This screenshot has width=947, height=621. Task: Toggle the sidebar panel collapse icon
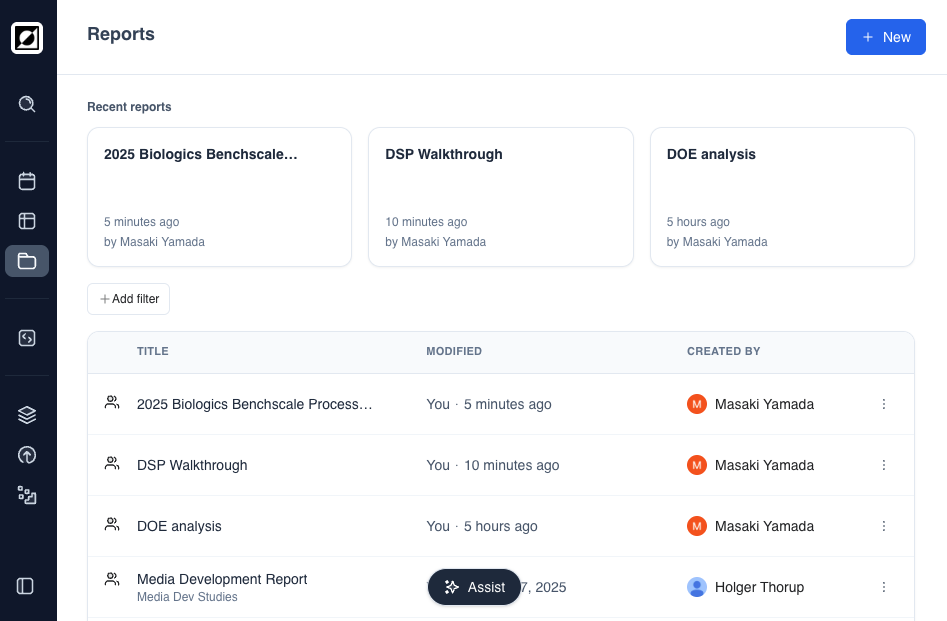[26, 586]
